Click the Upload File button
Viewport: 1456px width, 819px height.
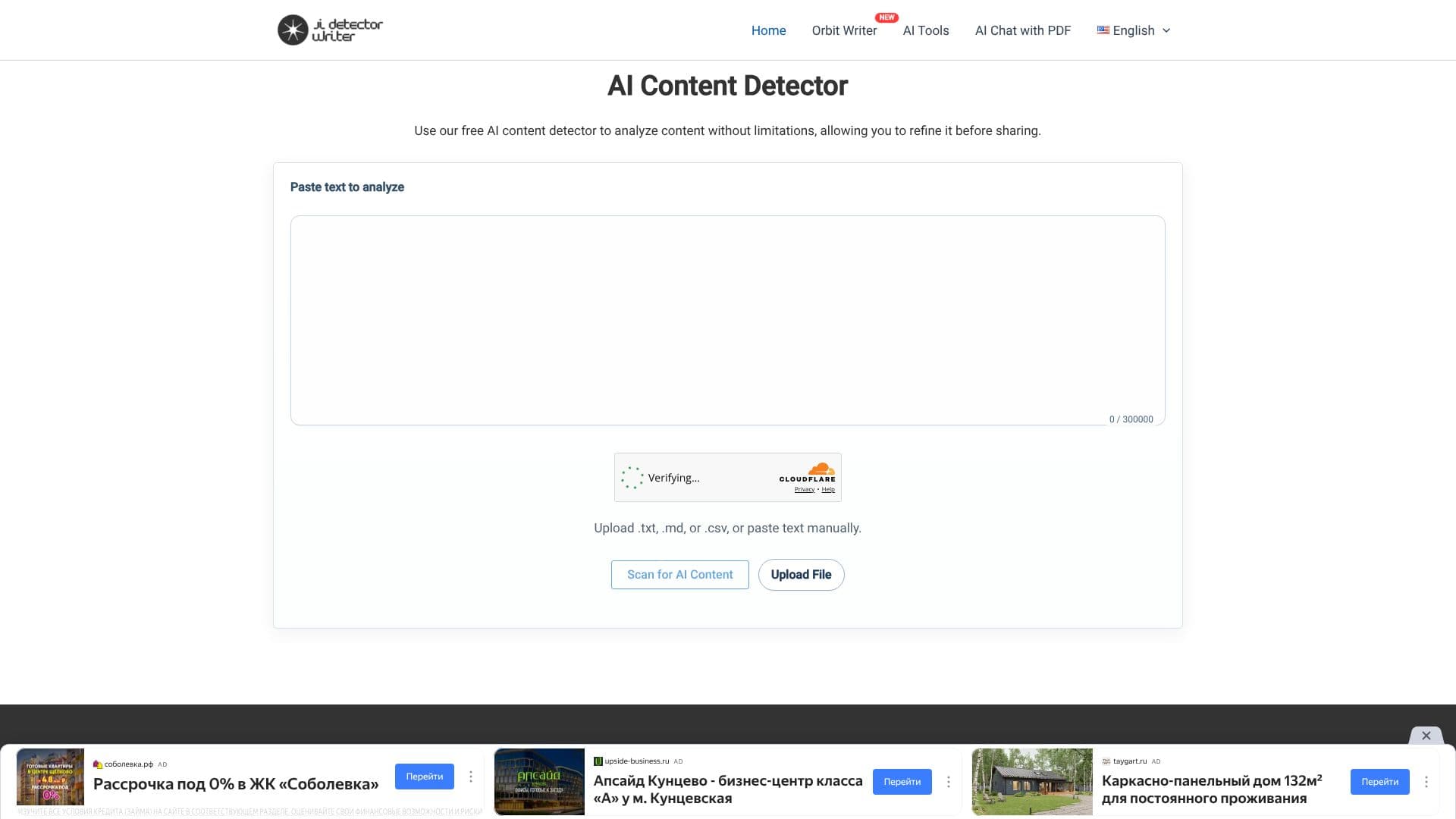(x=801, y=575)
